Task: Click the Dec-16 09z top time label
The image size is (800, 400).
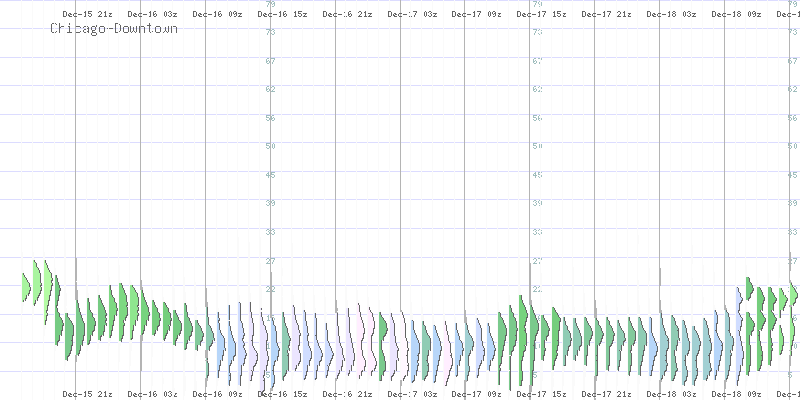Action: click(217, 15)
